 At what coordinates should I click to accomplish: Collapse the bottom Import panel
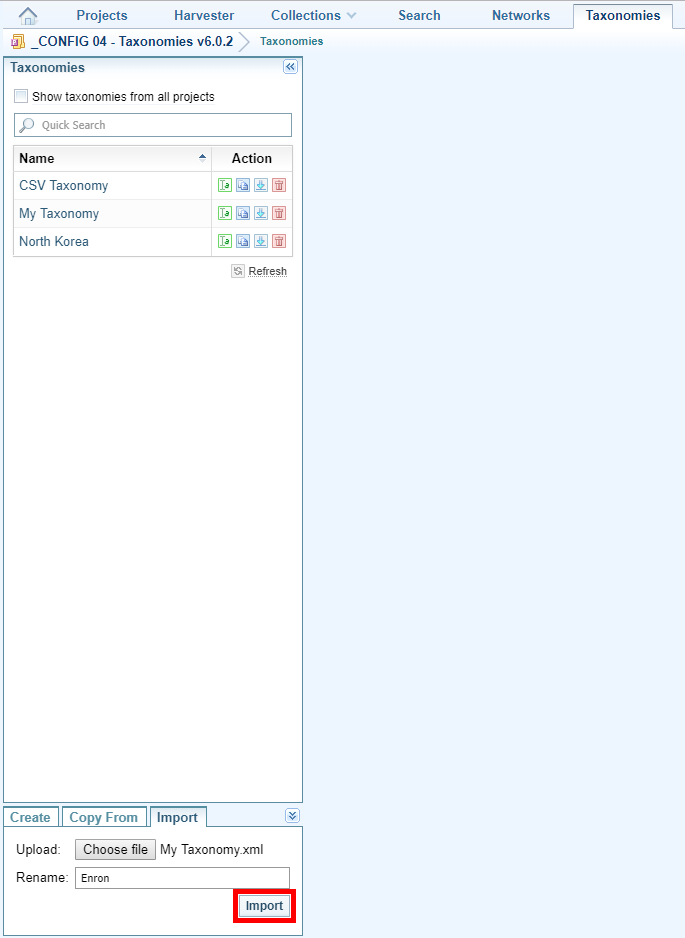tap(292, 816)
